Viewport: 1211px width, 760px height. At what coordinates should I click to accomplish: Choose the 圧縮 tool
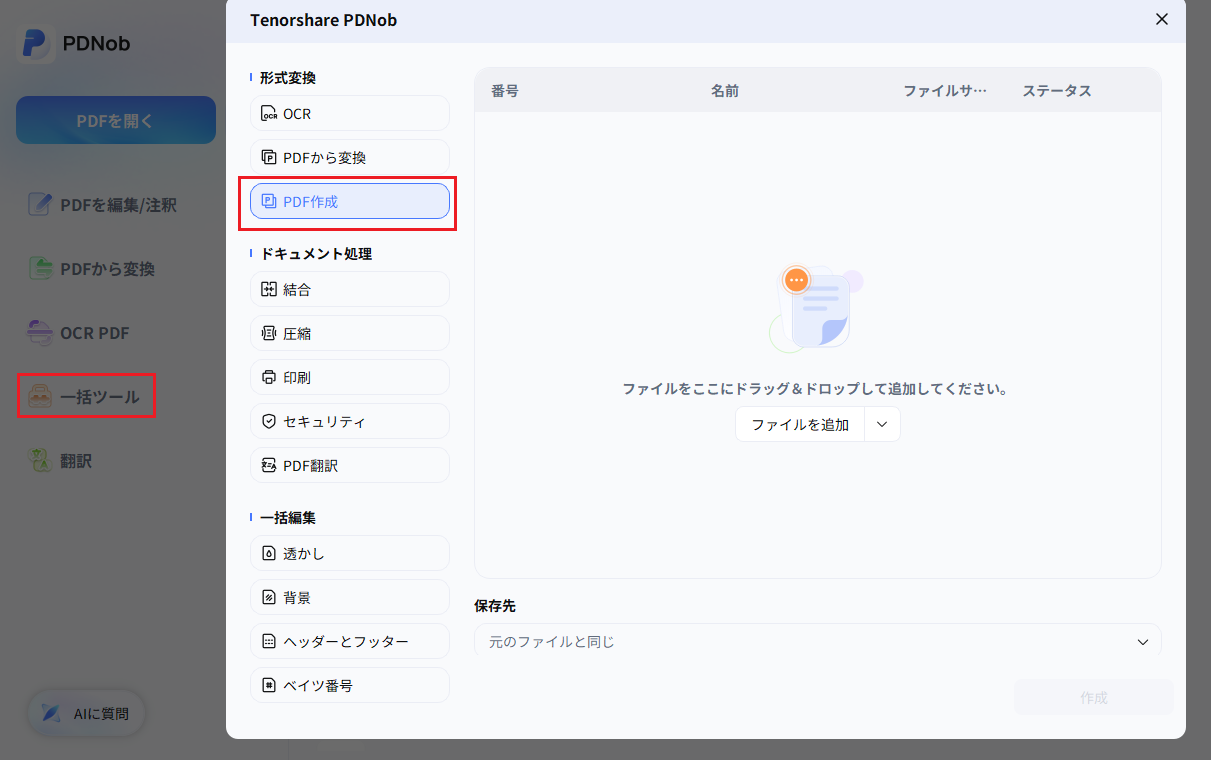click(x=350, y=334)
